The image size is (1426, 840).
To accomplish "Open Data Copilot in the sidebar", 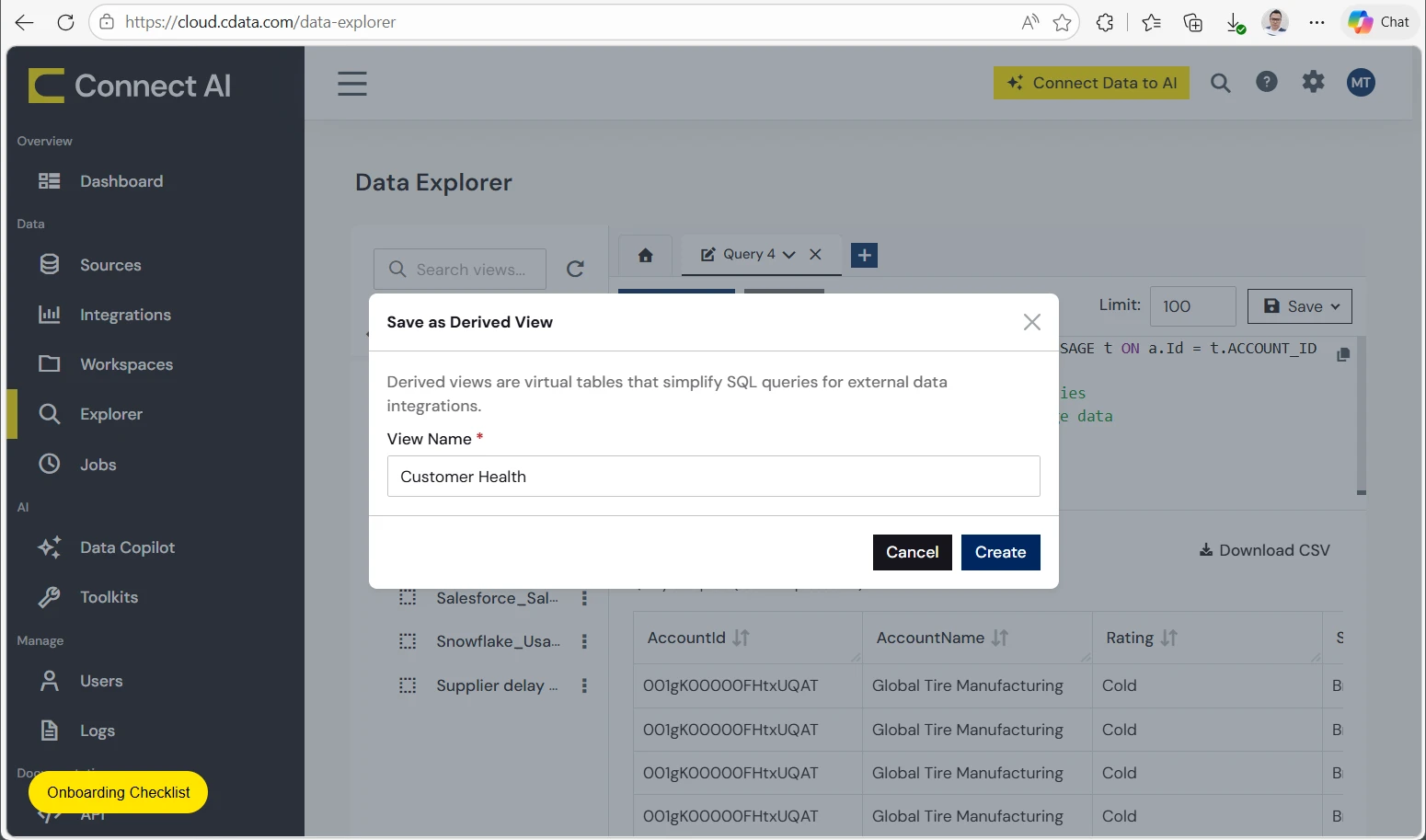I will pos(127,547).
